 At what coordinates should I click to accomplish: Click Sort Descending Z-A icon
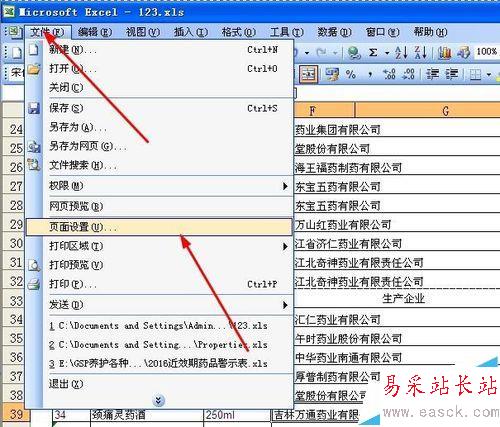pos(421,53)
